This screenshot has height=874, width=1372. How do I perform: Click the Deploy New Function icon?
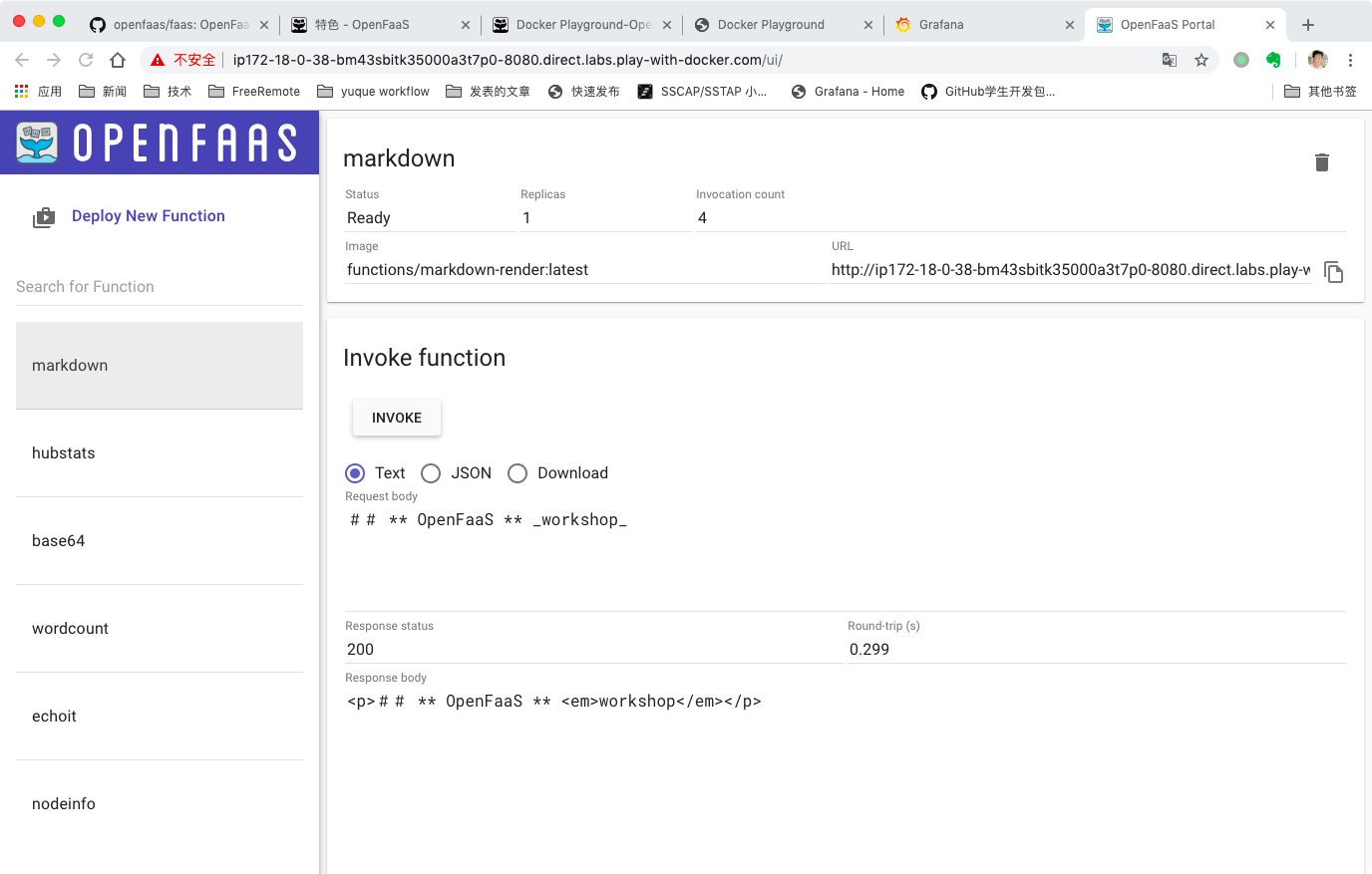(44, 217)
